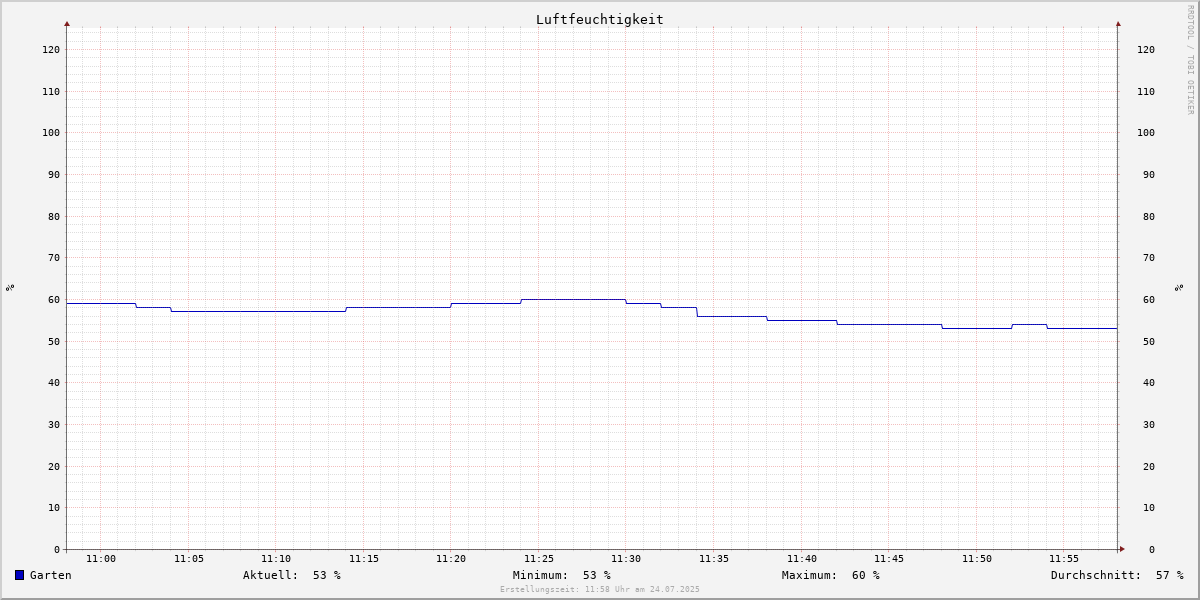Click the right axis 110 label
Image resolution: width=1200 pixels, height=600 pixels.
point(1146,91)
